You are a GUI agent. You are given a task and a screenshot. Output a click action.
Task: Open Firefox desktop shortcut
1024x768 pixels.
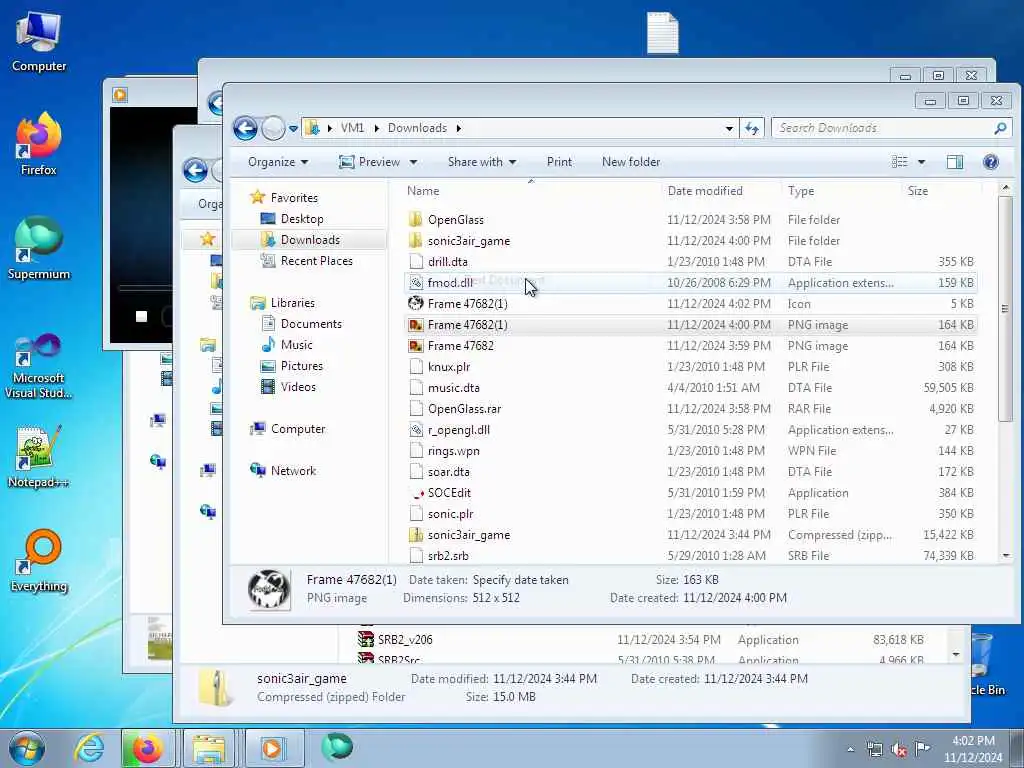coord(39,144)
